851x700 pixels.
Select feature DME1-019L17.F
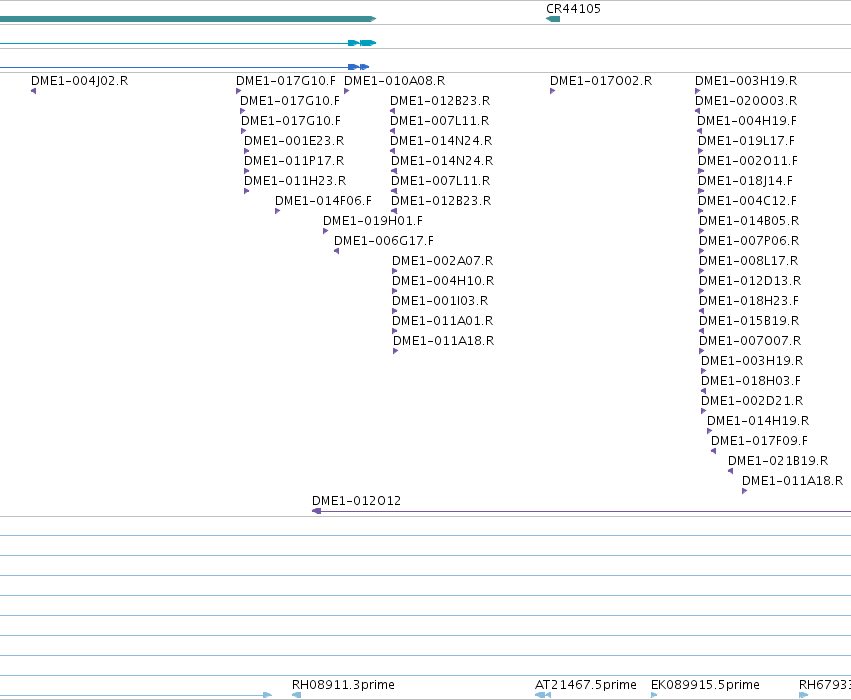746,141
